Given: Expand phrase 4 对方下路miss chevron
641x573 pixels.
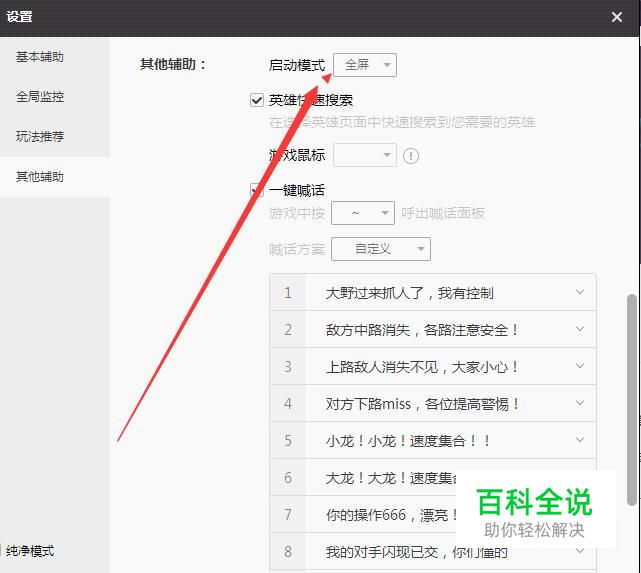Looking at the screenshot, I should (x=580, y=403).
